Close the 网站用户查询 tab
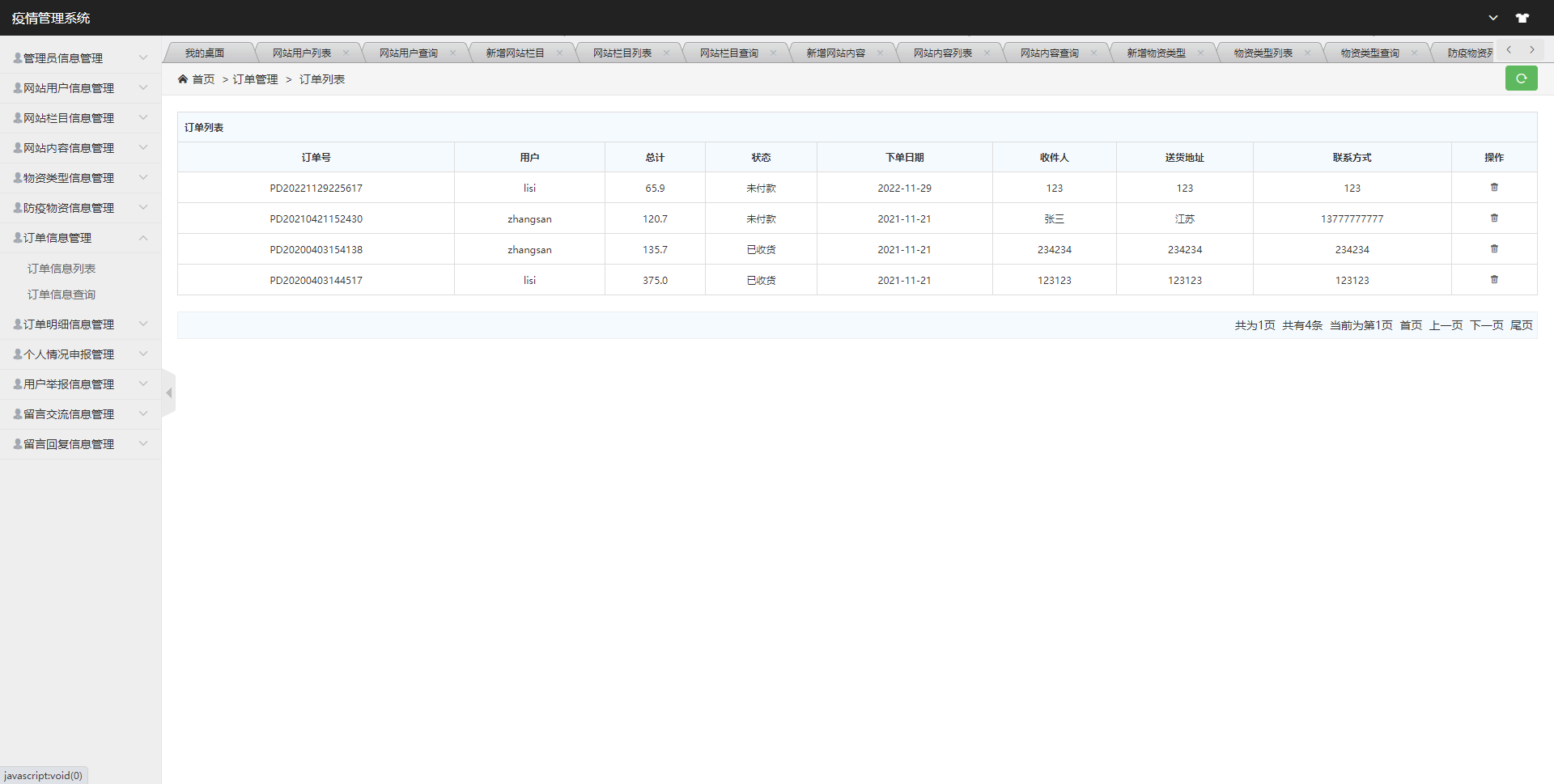The image size is (1554, 784). tap(452, 53)
